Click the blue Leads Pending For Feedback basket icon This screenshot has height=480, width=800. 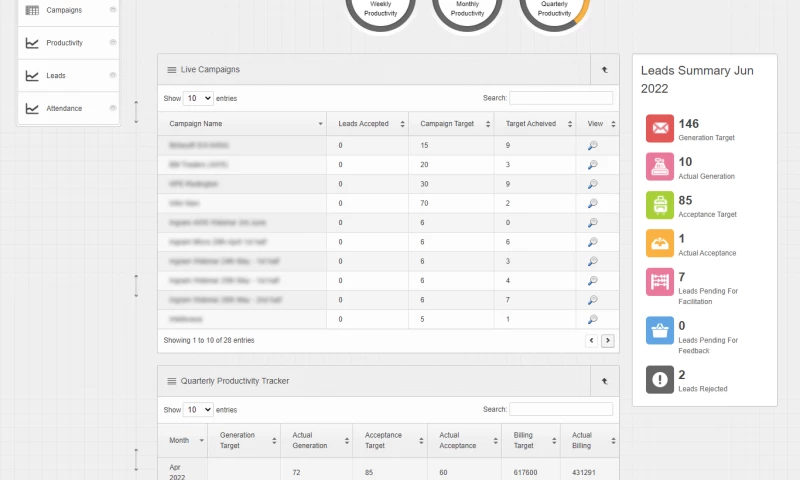pos(660,331)
